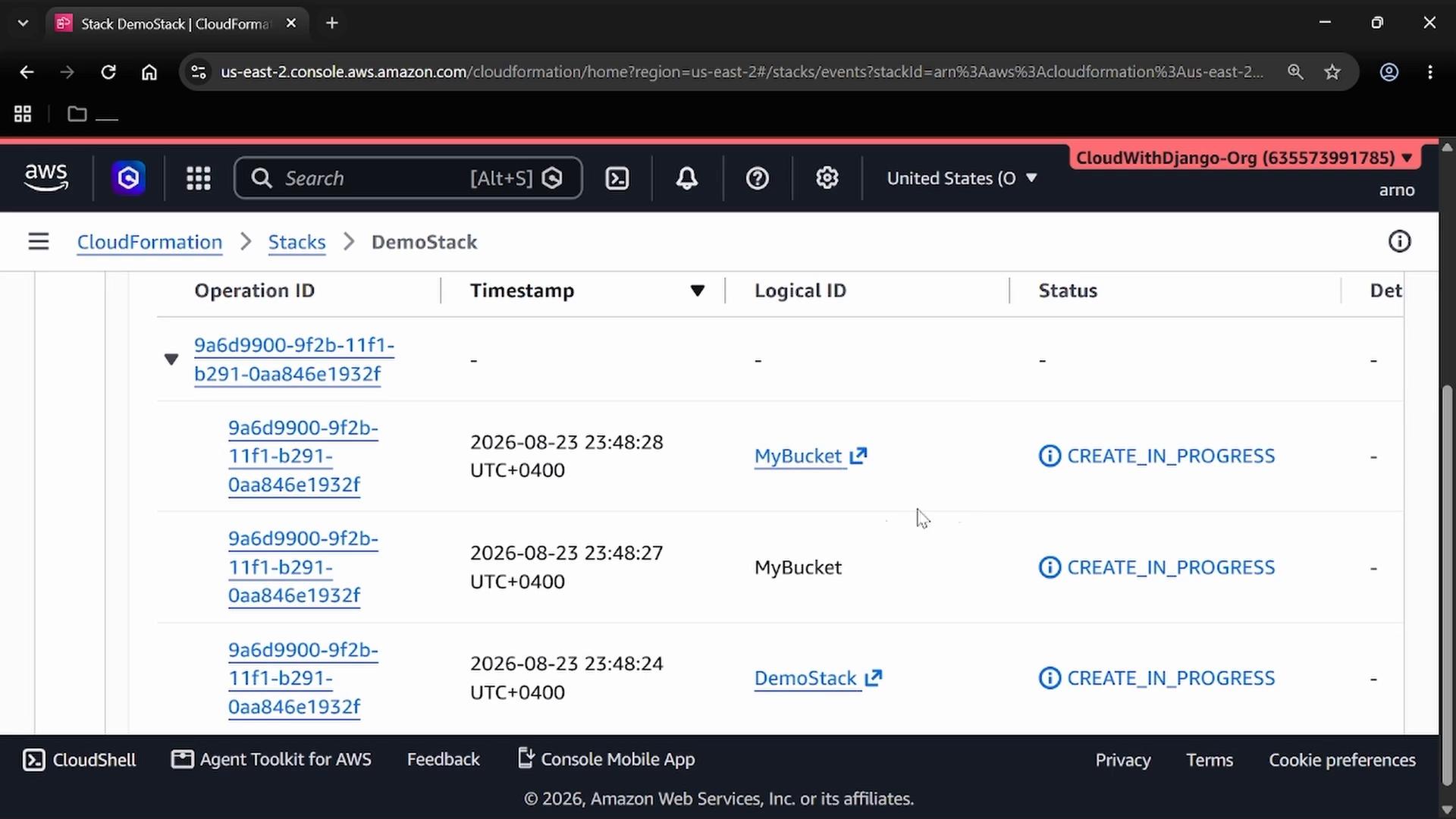1456x819 pixels.
Task: Open the AWS home logo
Action: [x=46, y=178]
